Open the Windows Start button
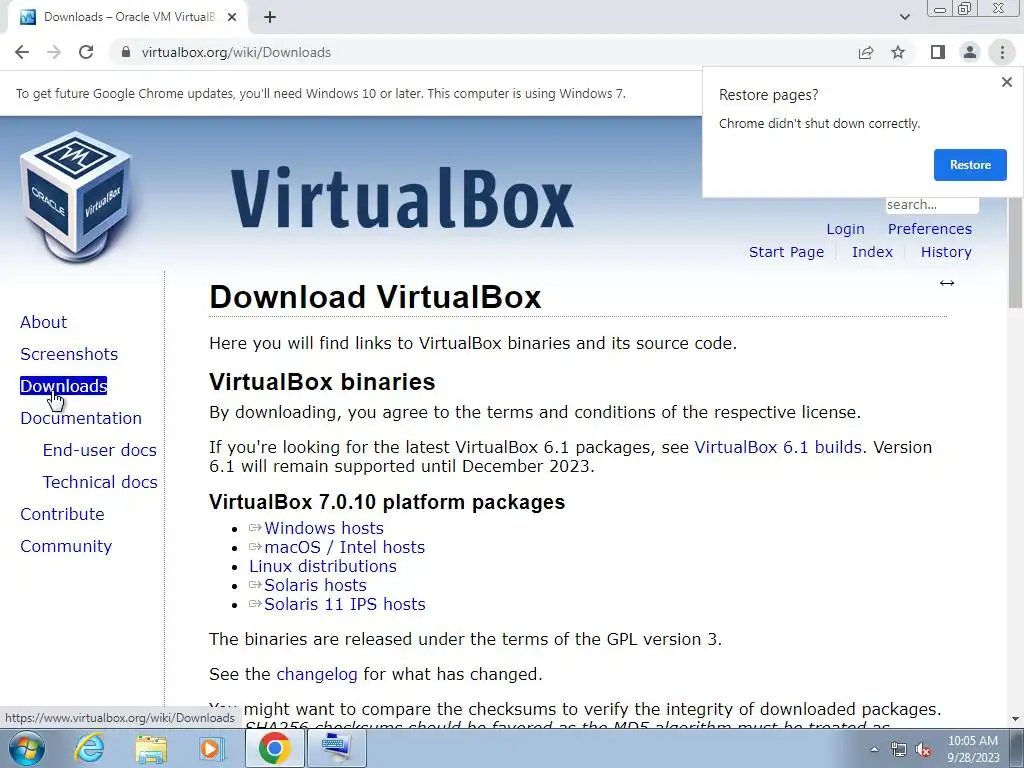 (x=26, y=748)
